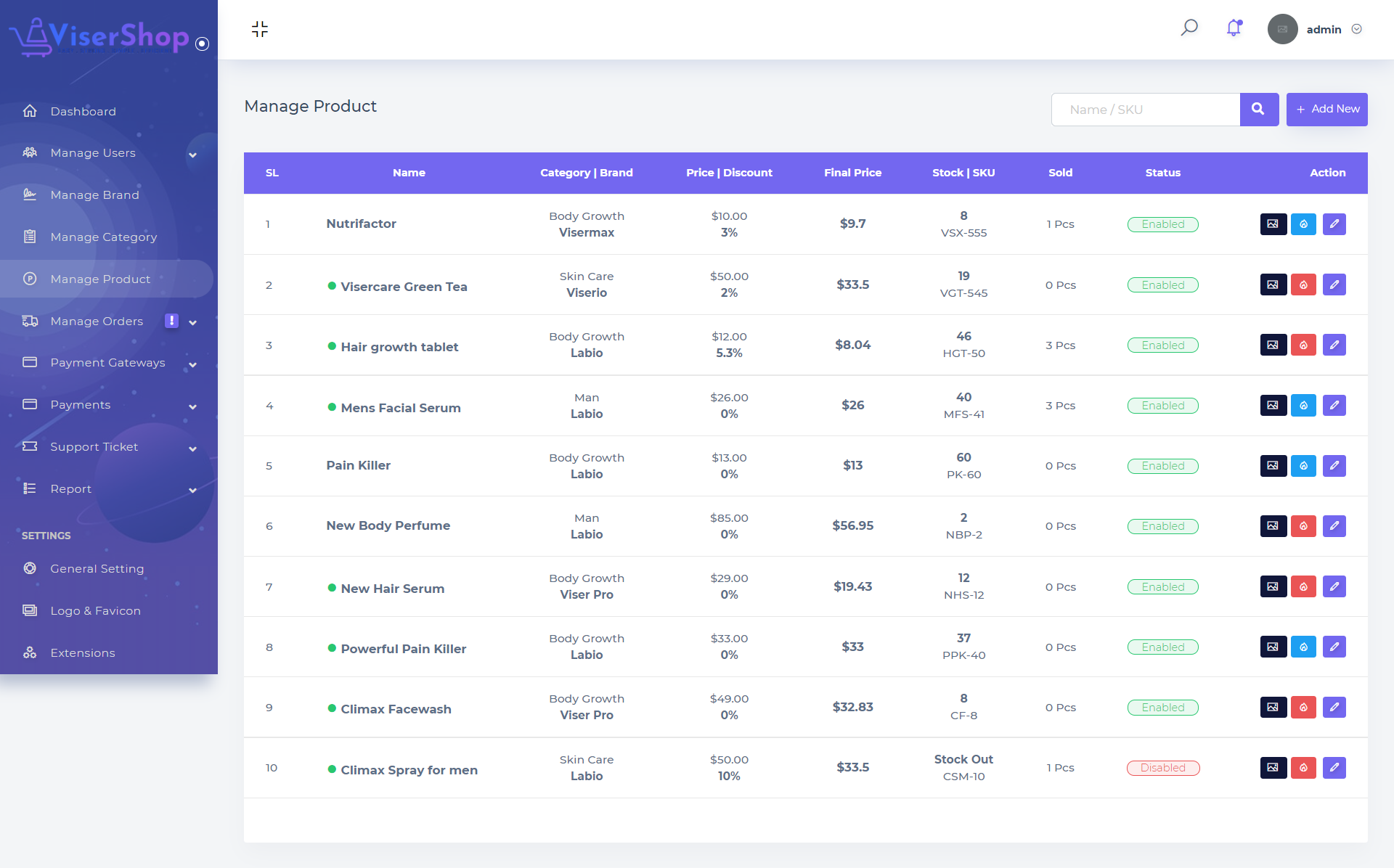1394x868 pixels.
Task: Edit Hair growth tablet with pencil icon
Action: click(x=1334, y=345)
